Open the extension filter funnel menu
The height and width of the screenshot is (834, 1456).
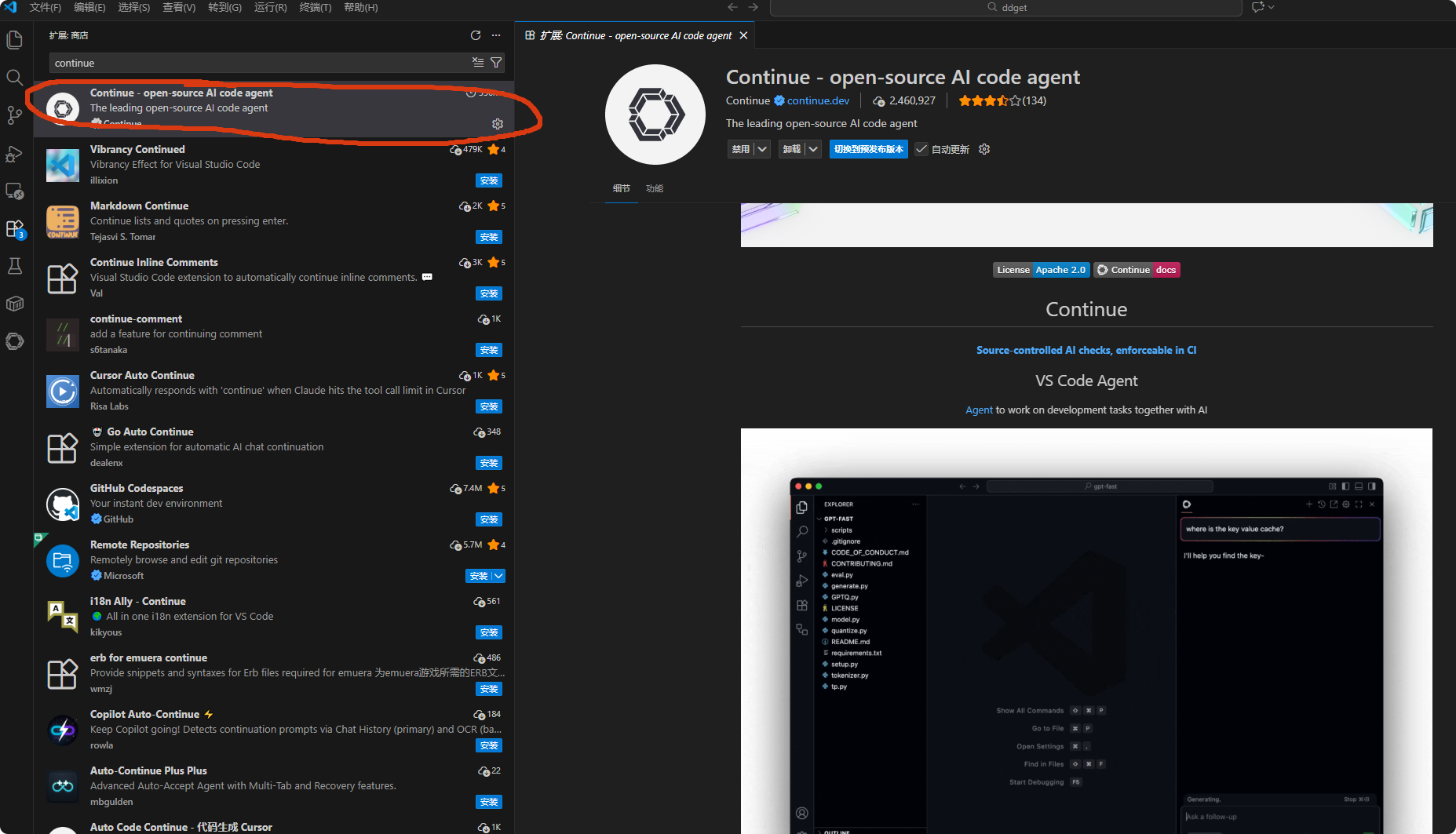[x=496, y=63]
